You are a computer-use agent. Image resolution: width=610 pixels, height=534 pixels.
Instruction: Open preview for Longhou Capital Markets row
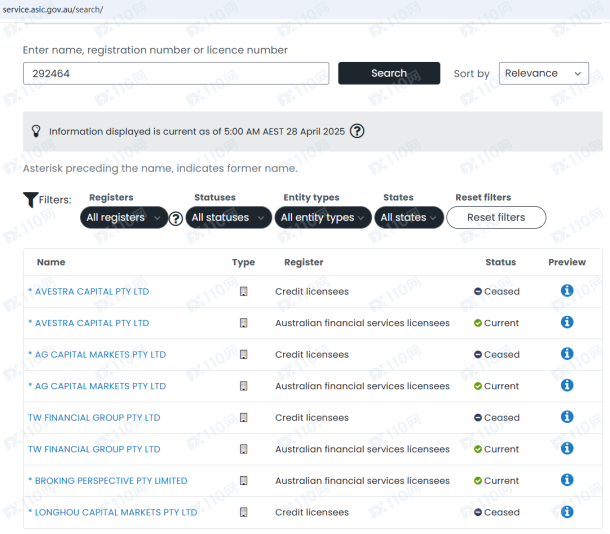click(567, 511)
